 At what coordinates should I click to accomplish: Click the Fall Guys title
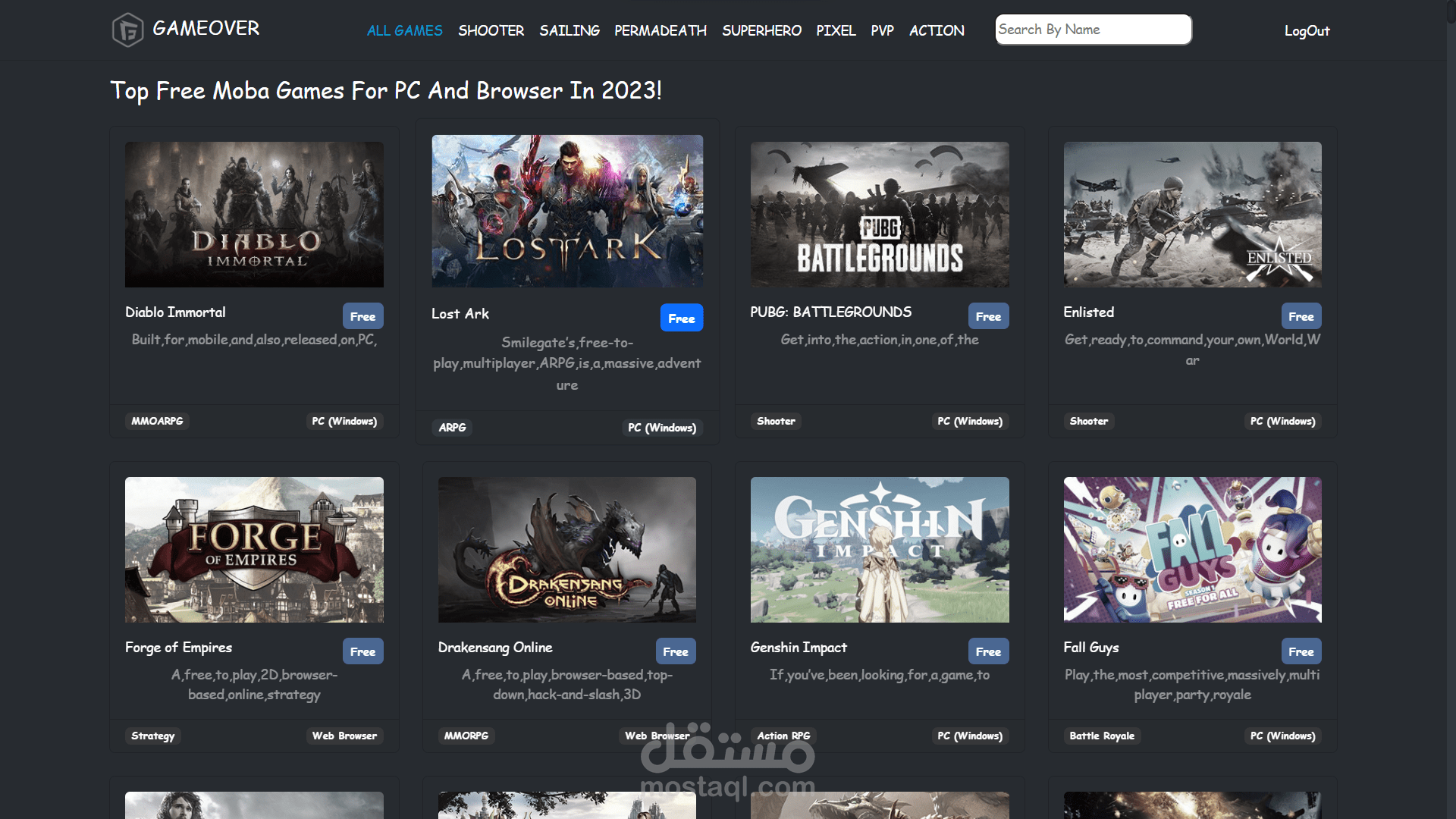pos(1090,648)
